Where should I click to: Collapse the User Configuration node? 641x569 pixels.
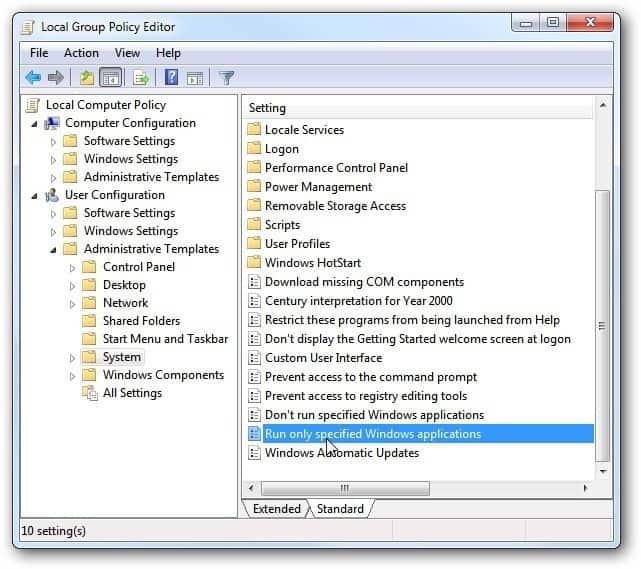[x=34, y=196]
